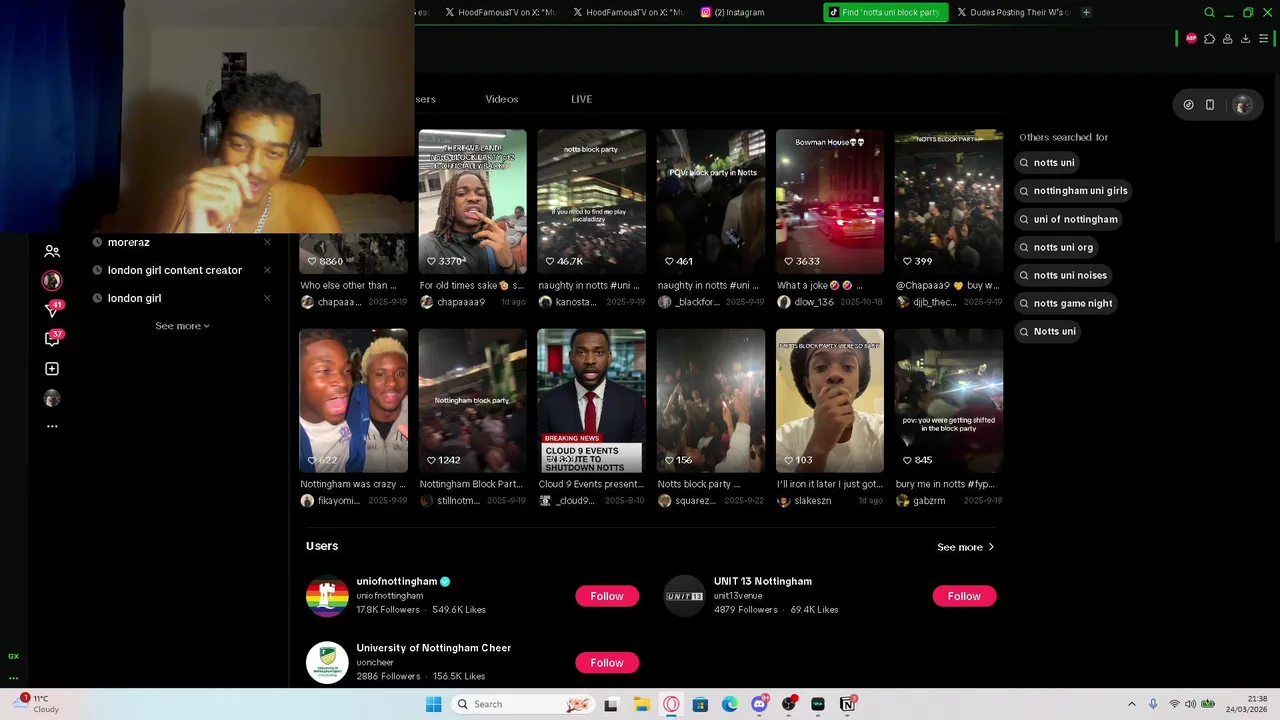
Task: Click the Windows taskbar Search box
Action: [x=522, y=704]
